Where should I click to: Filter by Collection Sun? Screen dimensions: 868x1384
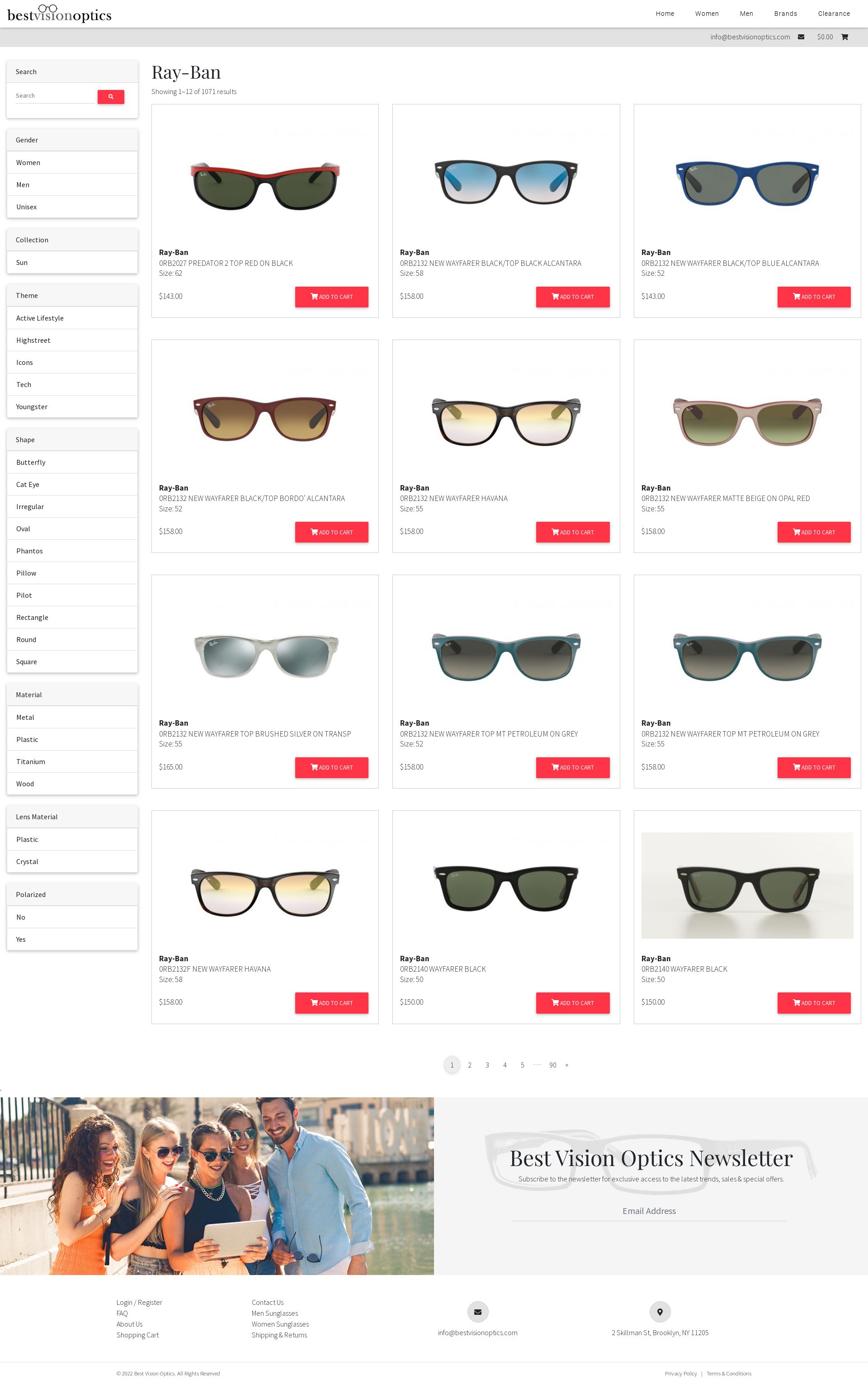coord(72,262)
